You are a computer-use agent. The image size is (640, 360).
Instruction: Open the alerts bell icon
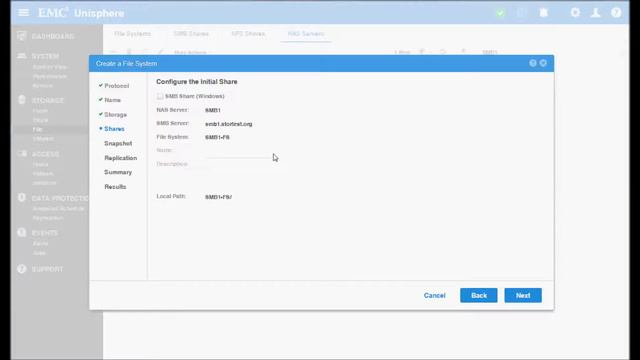tap(543, 13)
